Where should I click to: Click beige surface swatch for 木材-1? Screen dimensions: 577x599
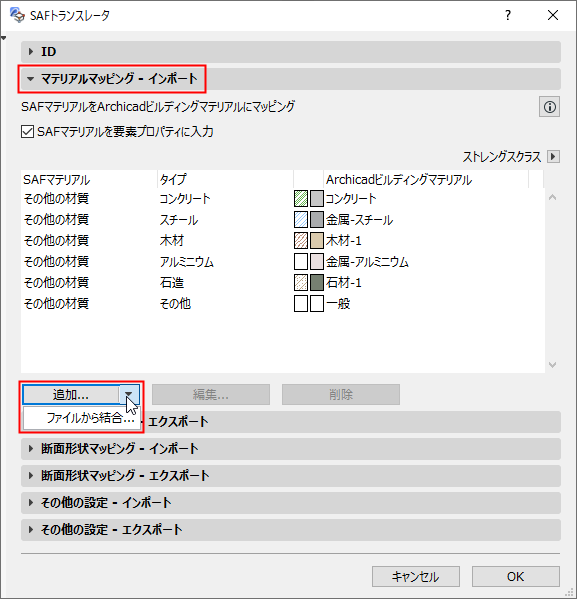point(317,241)
